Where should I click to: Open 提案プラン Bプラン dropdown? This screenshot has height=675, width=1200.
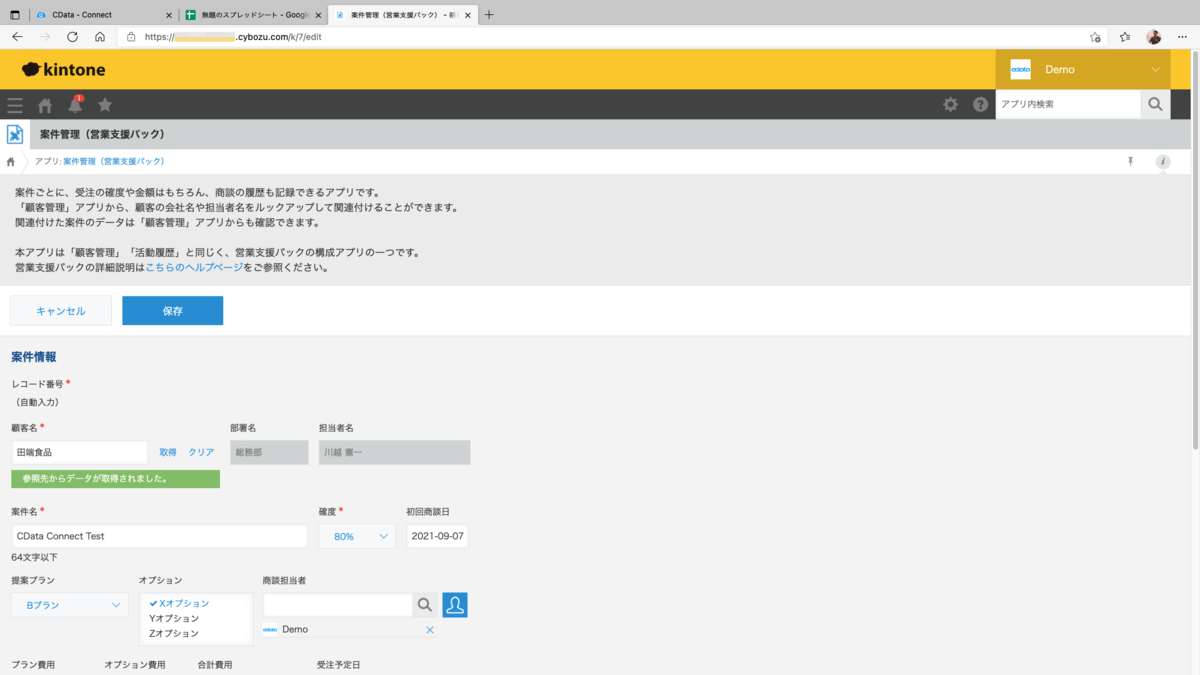pyautogui.click(x=70, y=605)
